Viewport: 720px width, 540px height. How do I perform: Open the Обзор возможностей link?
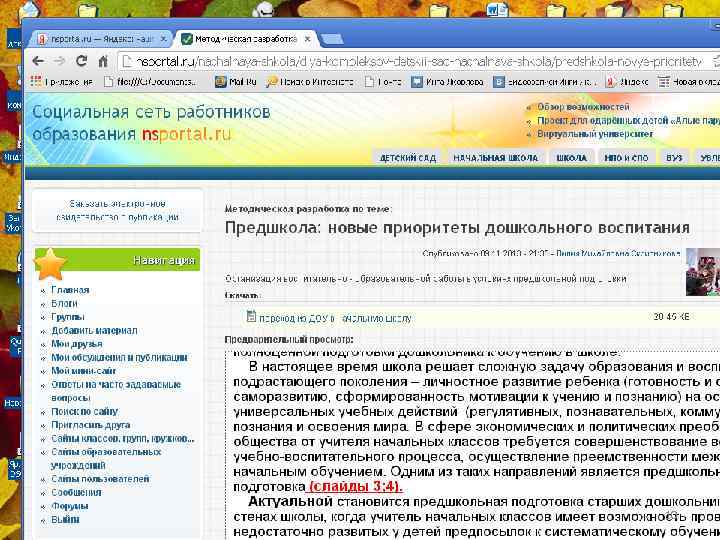tap(583, 107)
